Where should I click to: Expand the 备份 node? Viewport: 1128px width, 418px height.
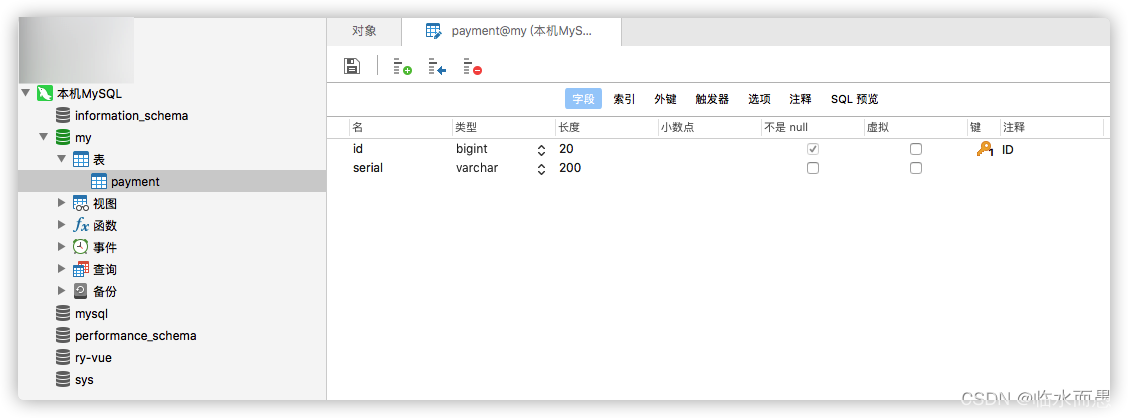click(x=62, y=291)
